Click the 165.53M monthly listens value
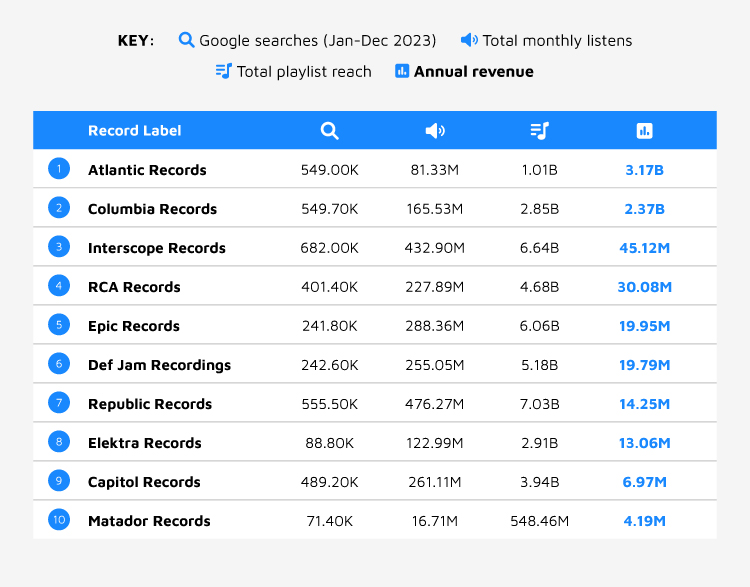 435,209
